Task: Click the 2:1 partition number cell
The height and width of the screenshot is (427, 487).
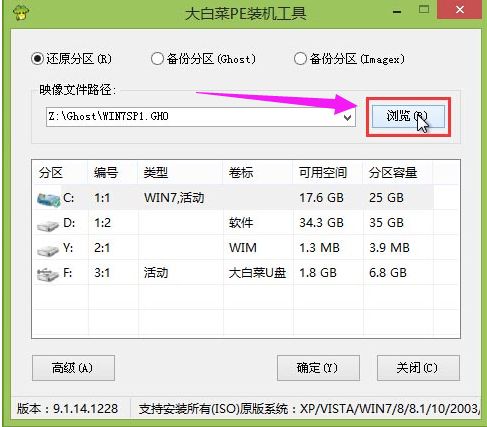Action: [102, 248]
